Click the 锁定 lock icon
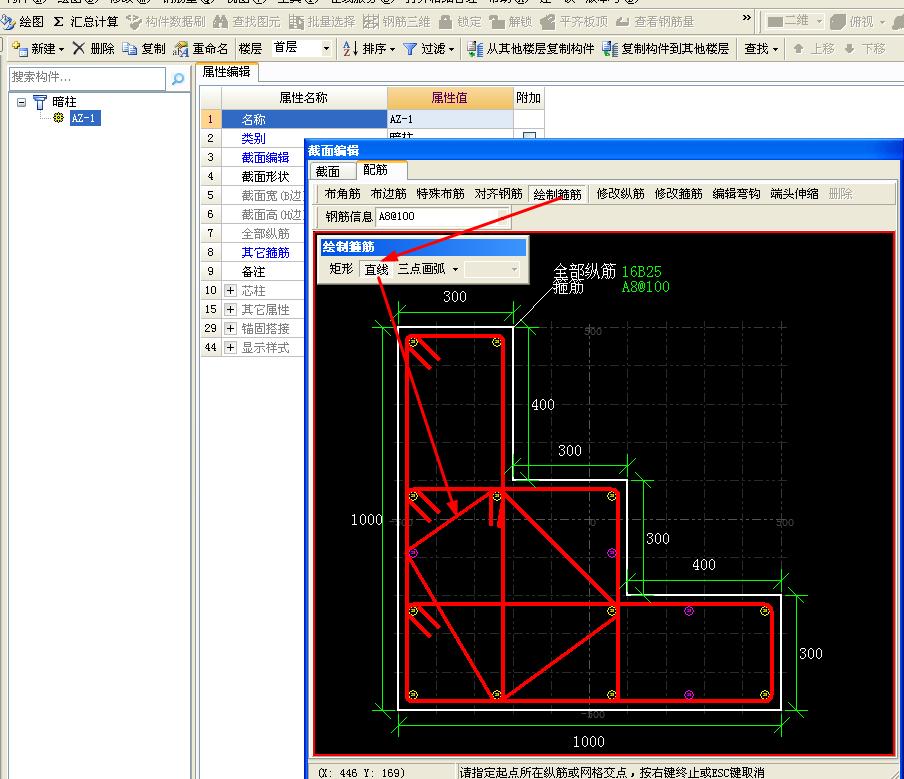This screenshot has width=904, height=779. point(445,22)
